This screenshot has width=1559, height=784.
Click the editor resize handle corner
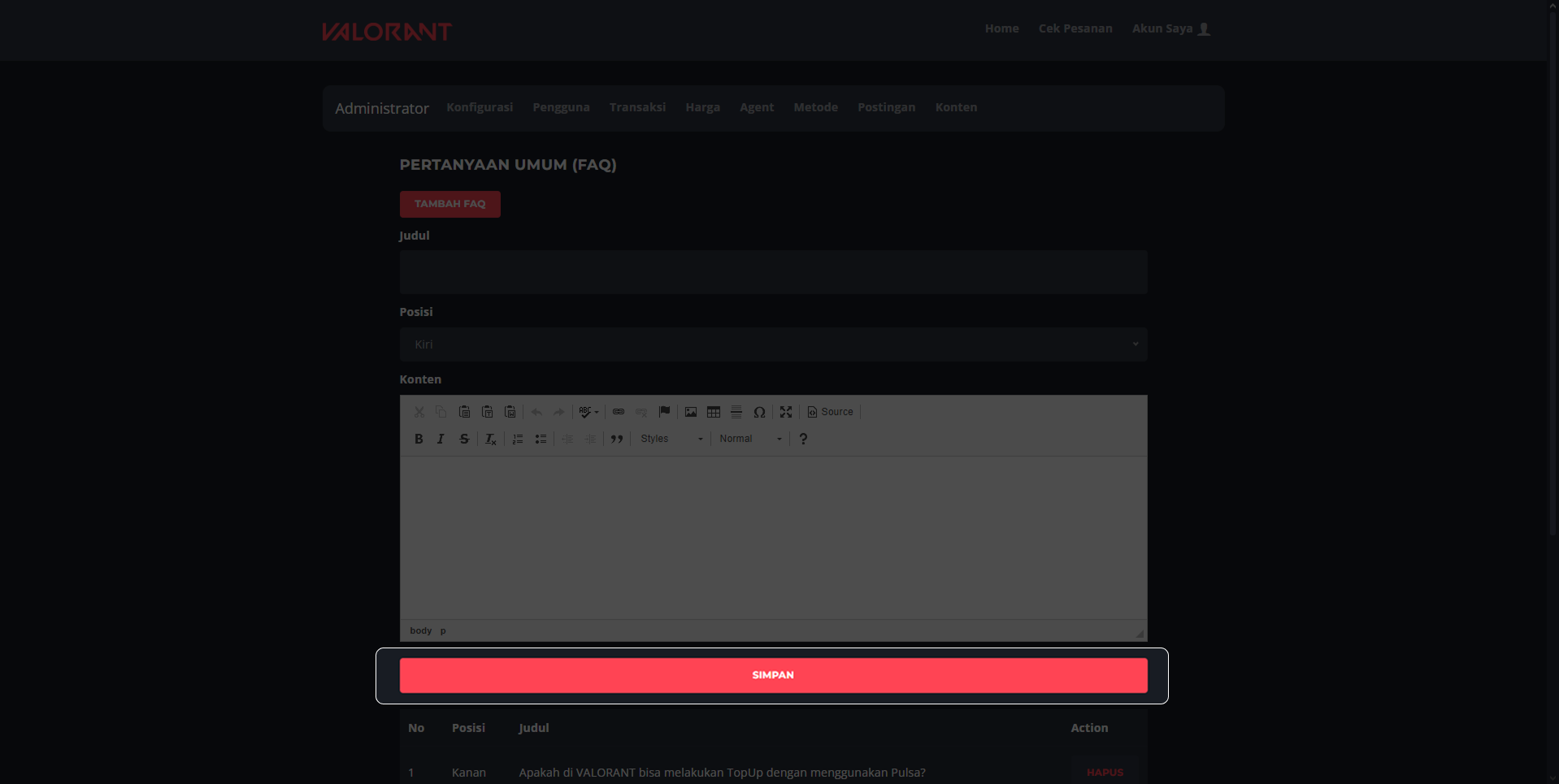click(x=1140, y=634)
